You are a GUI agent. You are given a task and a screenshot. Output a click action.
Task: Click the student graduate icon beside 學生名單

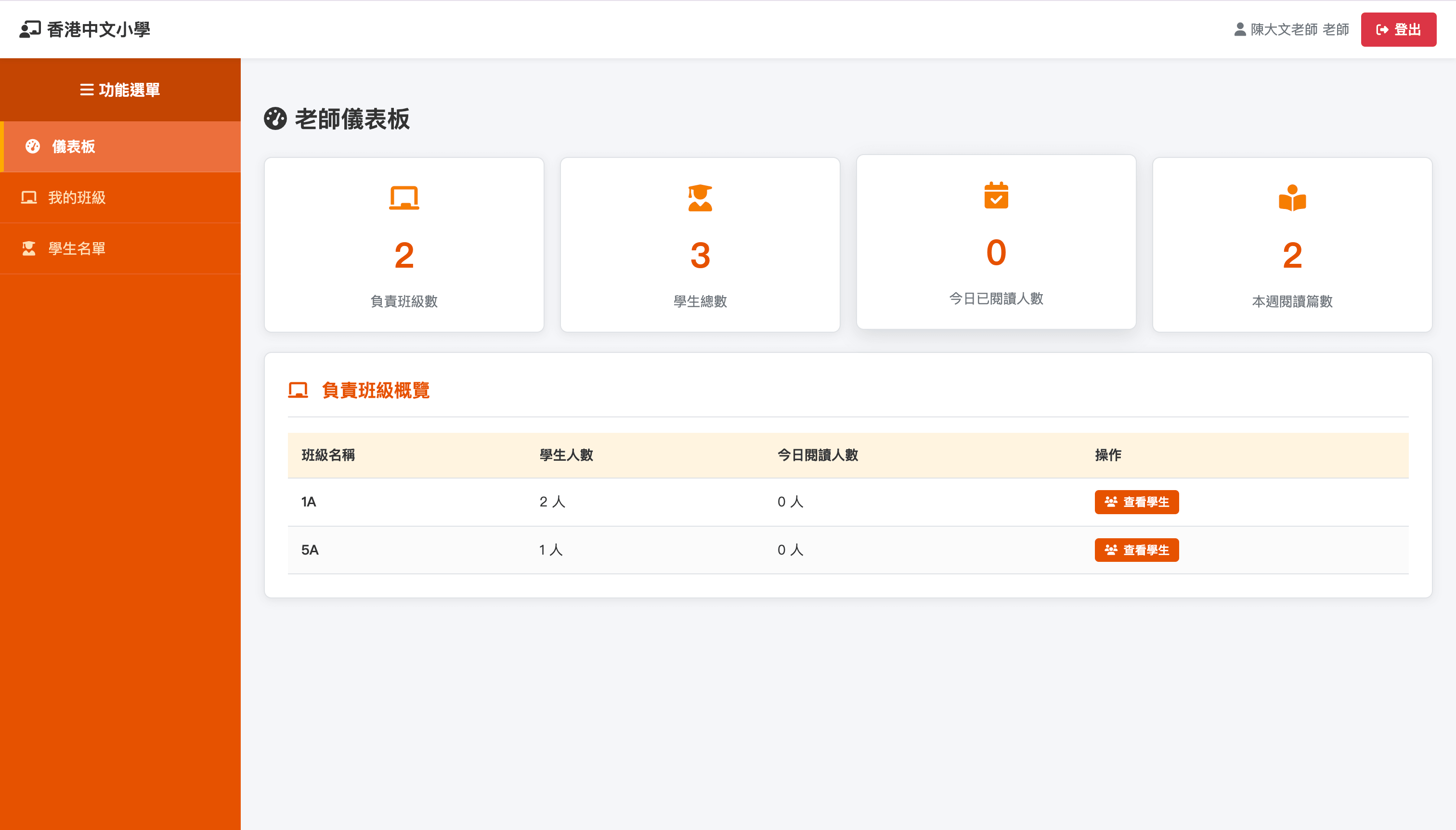coord(29,248)
